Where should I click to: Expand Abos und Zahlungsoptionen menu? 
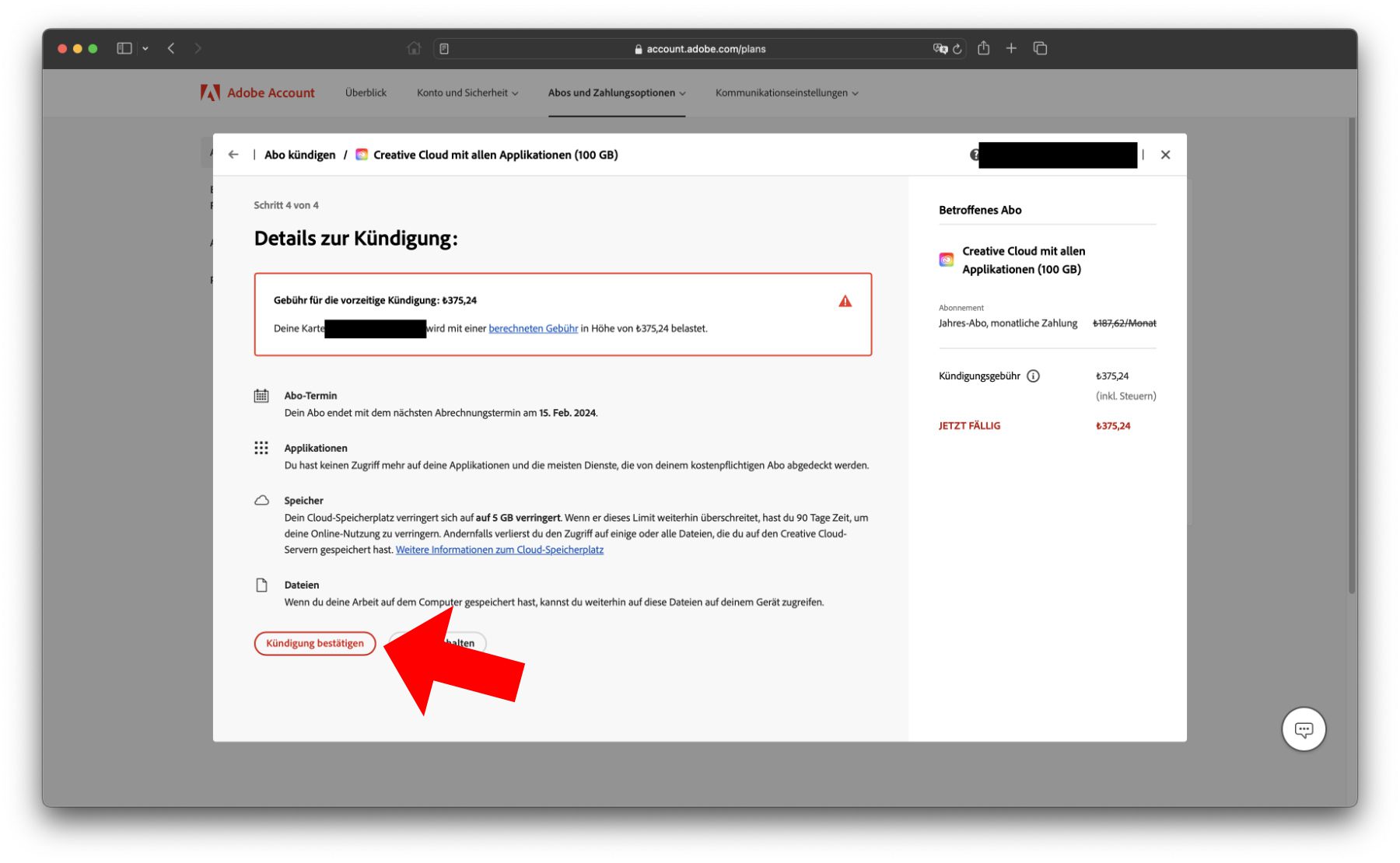(x=616, y=93)
